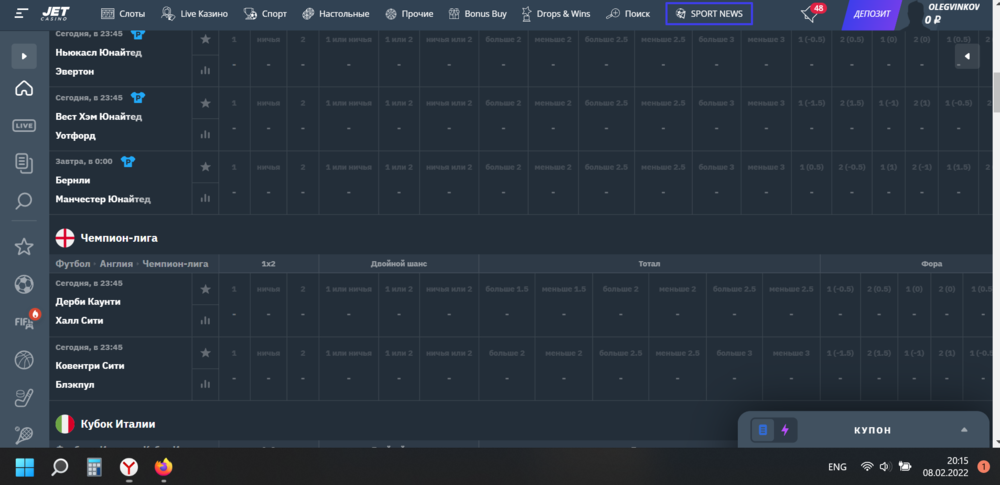Open statistics icon for Дерби Каунти match

click(205, 320)
